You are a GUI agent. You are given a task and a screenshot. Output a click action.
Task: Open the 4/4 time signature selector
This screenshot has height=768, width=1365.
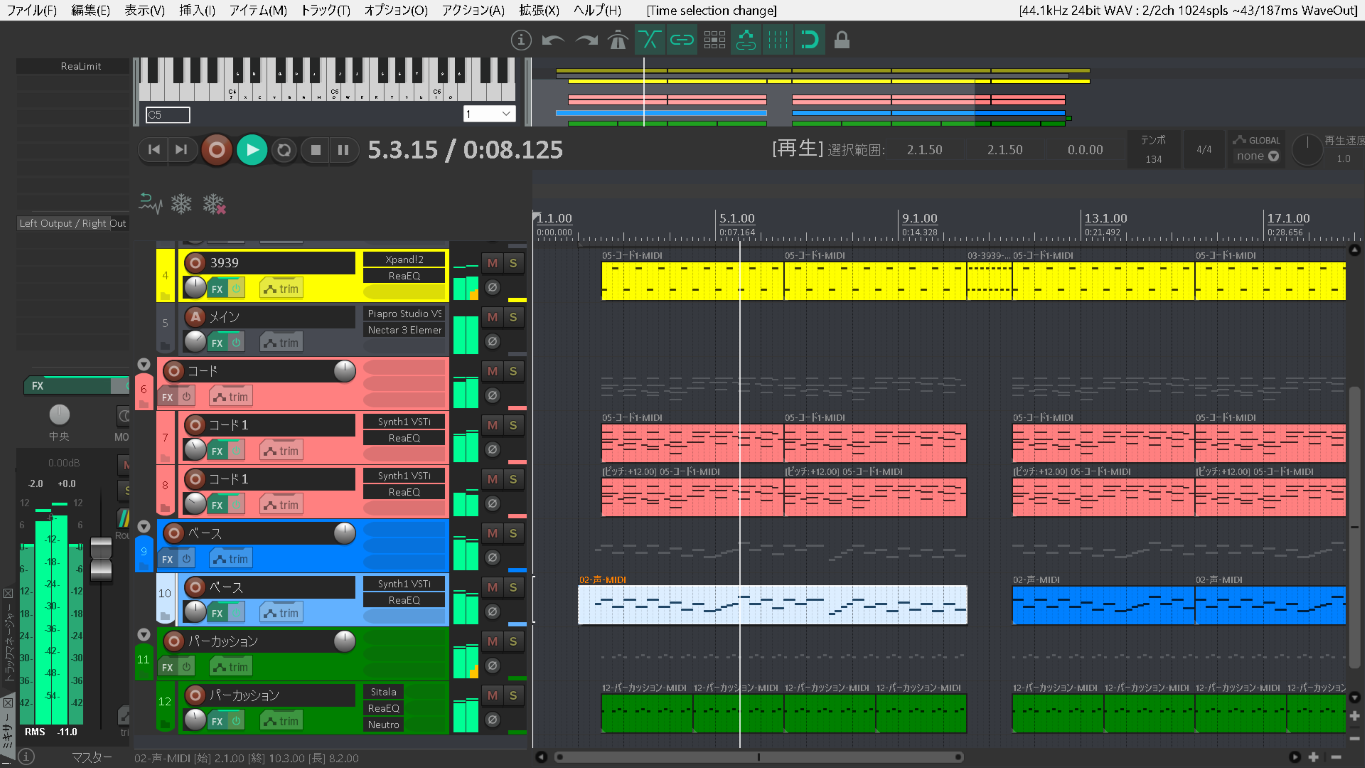tap(1204, 150)
